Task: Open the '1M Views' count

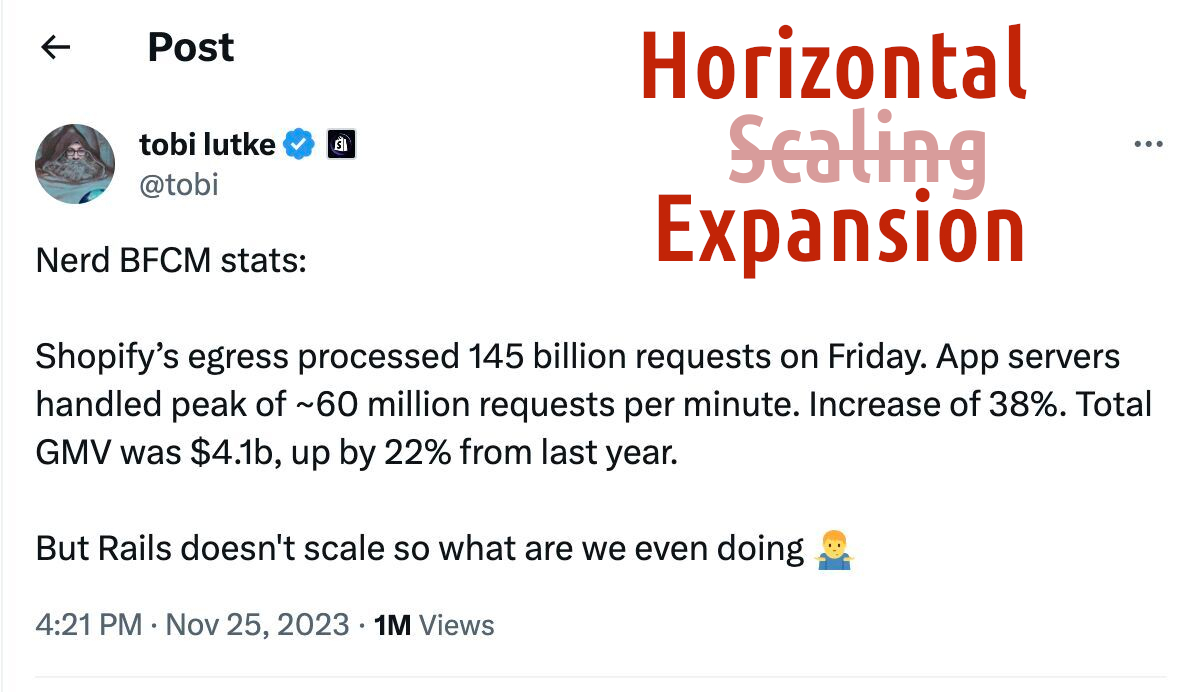Action: point(433,626)
